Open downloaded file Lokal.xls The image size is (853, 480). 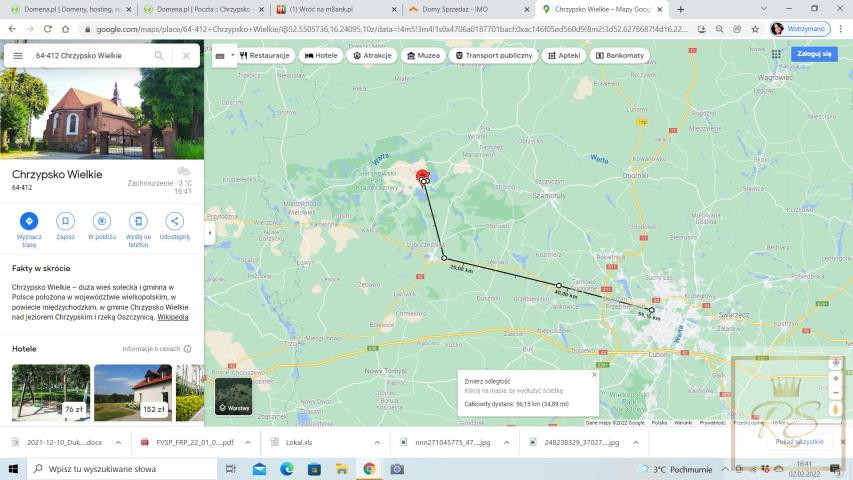pos(299,442)
